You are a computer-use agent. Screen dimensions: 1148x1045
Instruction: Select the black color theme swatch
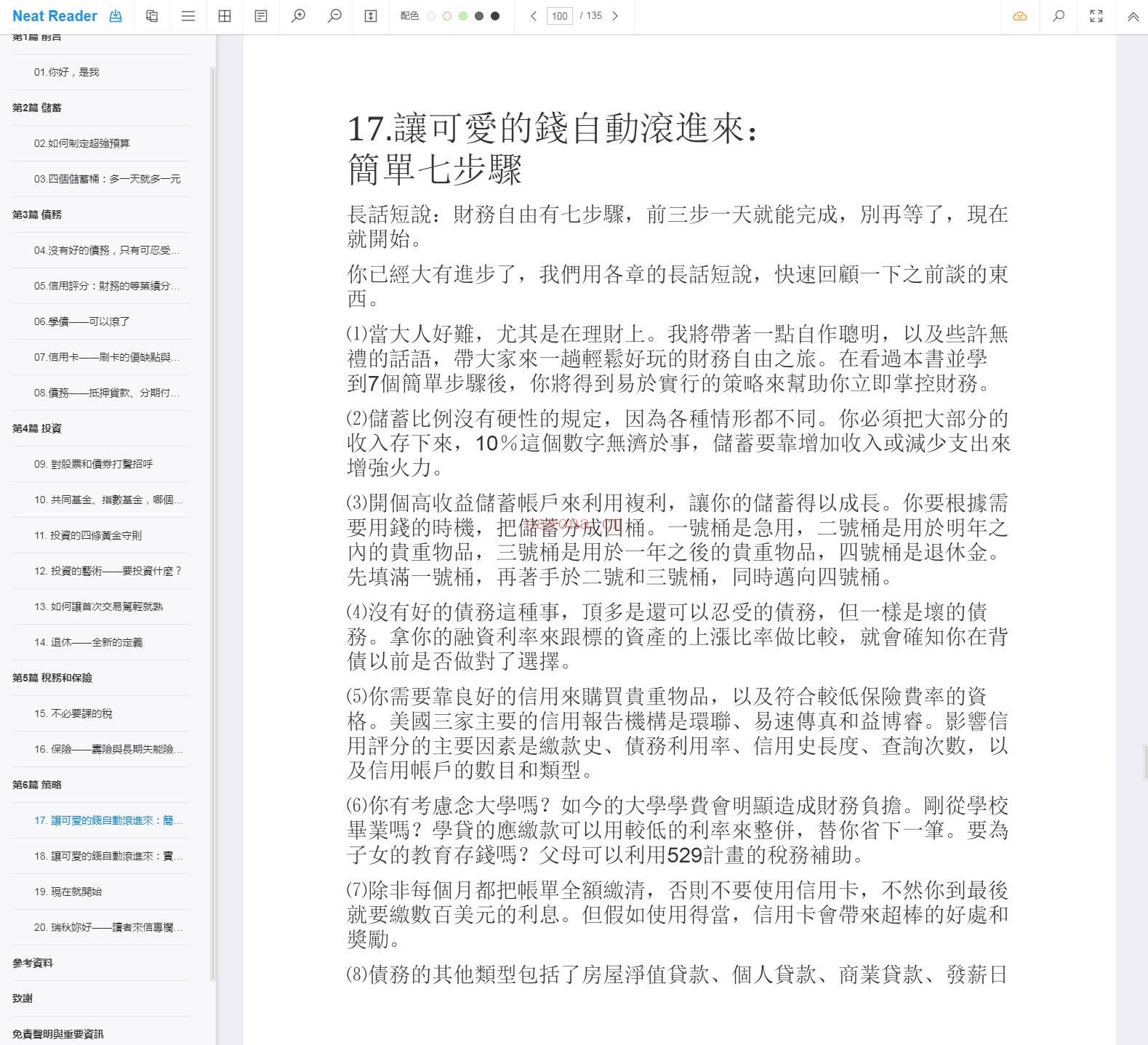(495, 16)
